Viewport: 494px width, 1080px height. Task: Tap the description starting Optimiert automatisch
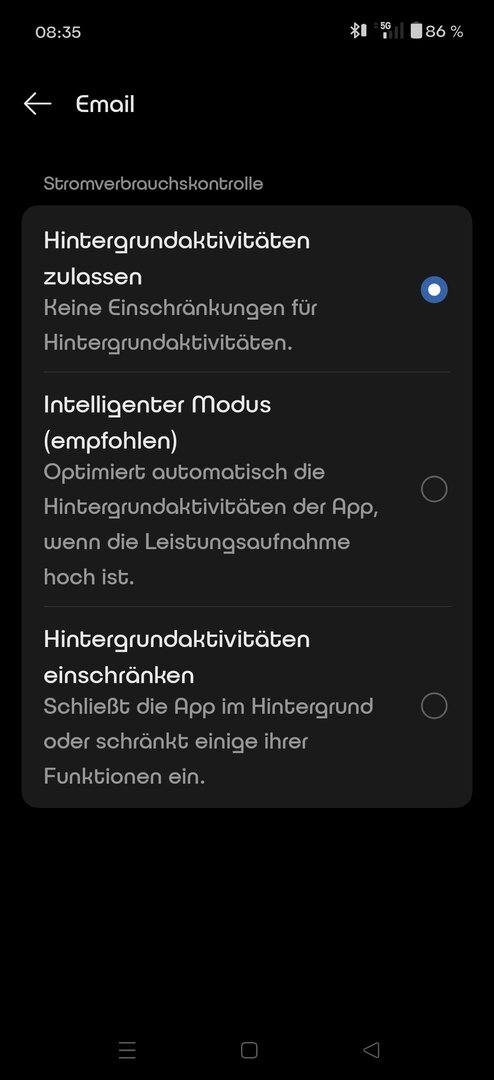click(x=211, y=525)
